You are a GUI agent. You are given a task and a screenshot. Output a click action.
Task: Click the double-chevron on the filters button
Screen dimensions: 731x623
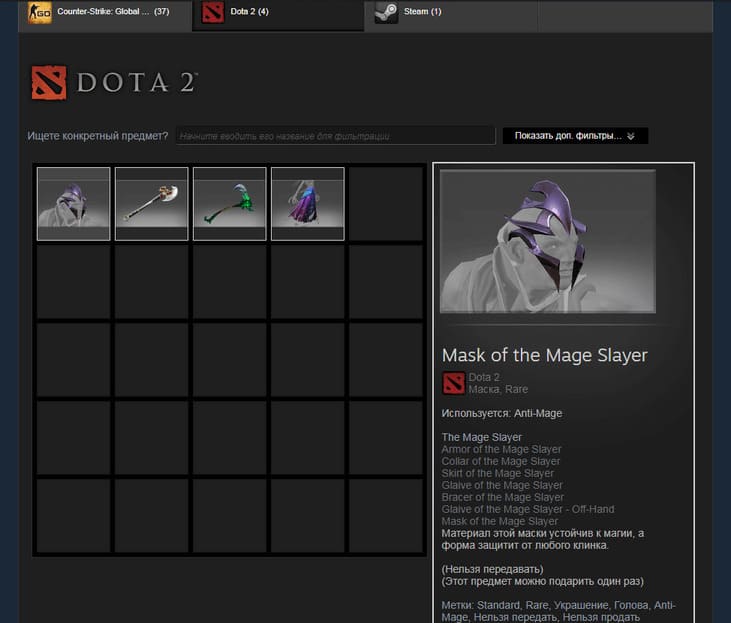[x=631, y=136]
